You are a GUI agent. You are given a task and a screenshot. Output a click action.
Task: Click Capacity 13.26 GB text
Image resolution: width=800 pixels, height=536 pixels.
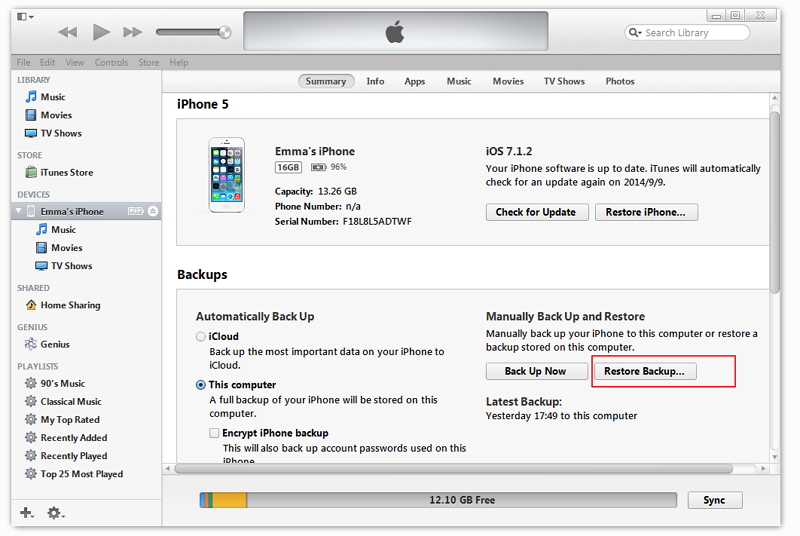click(316, 191)
